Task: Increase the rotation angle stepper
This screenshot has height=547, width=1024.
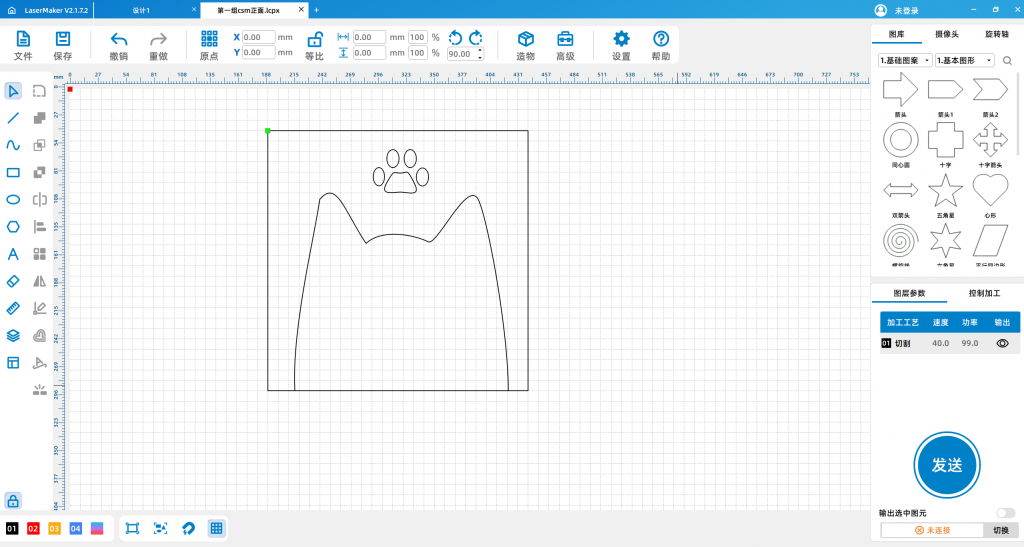Action: [481, 50]
